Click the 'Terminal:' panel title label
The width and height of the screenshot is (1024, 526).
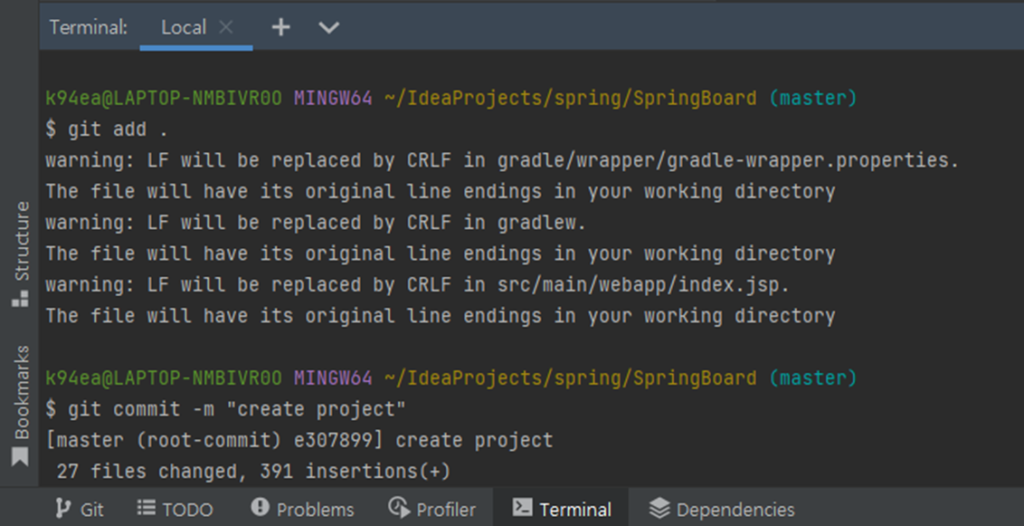point(89,27)
